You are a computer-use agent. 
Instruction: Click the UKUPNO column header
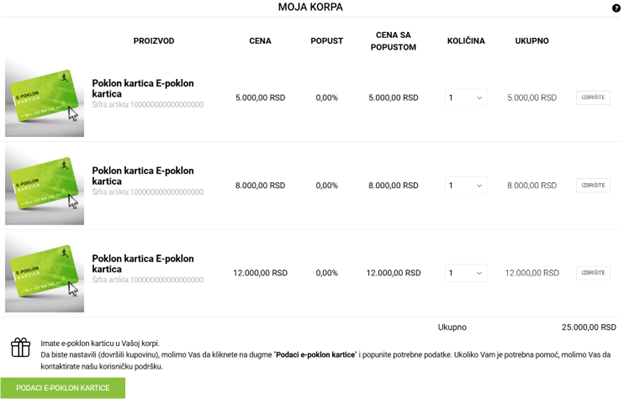[x=532, y=41]
